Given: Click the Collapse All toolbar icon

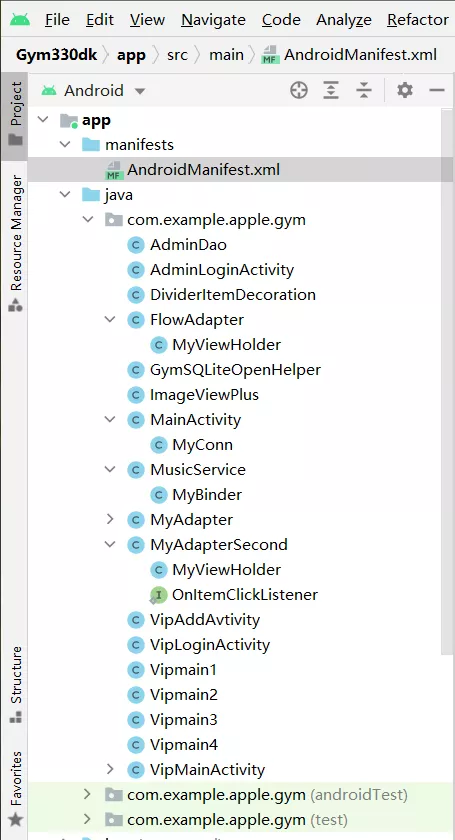Looking at the screenshot, I should coord(364,90).
